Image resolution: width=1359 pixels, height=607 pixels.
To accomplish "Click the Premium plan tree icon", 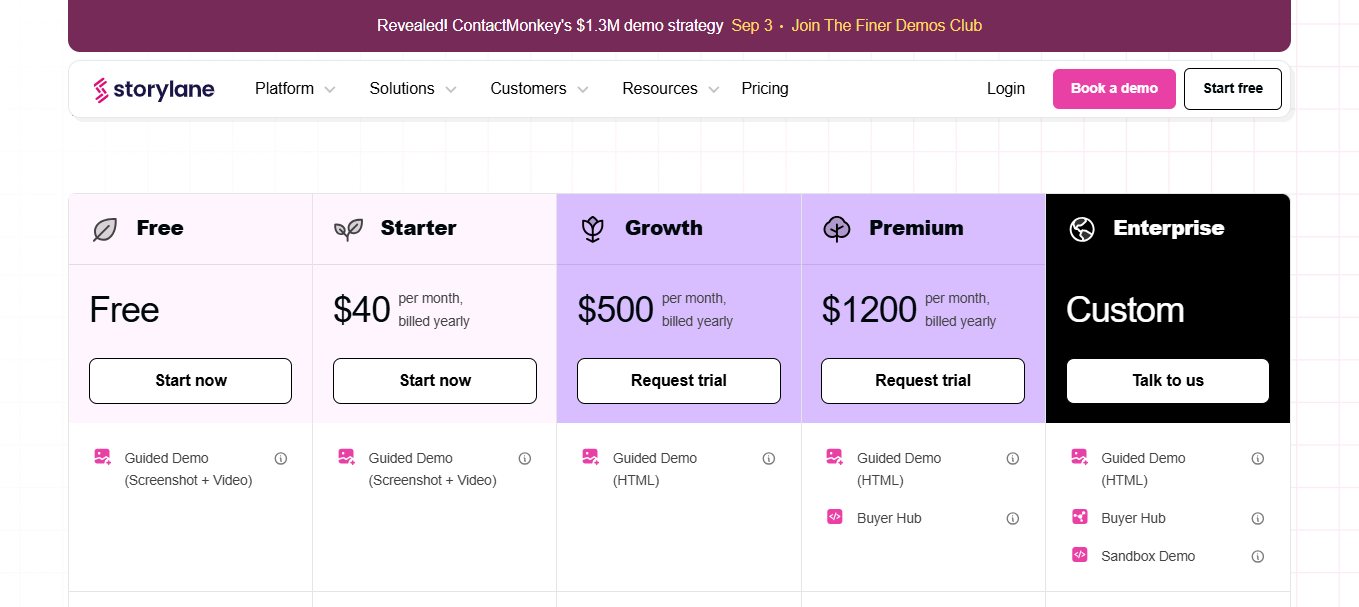I will [x=837, y=229].
